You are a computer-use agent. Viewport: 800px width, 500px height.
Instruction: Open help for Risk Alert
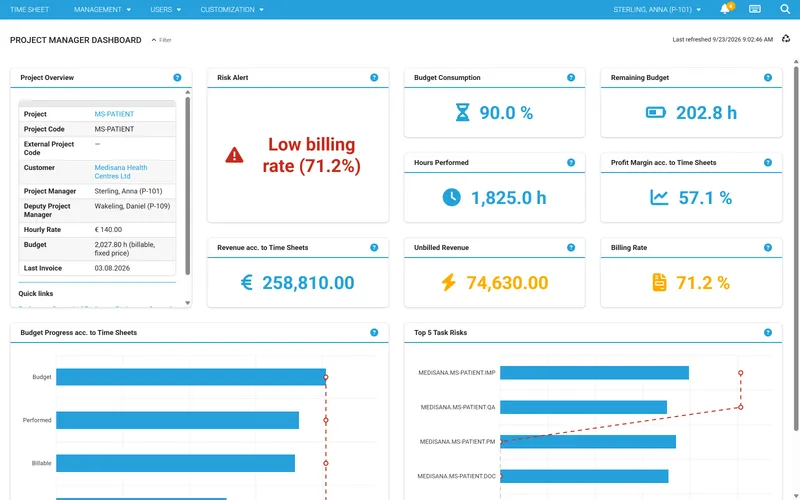point(374,78)
